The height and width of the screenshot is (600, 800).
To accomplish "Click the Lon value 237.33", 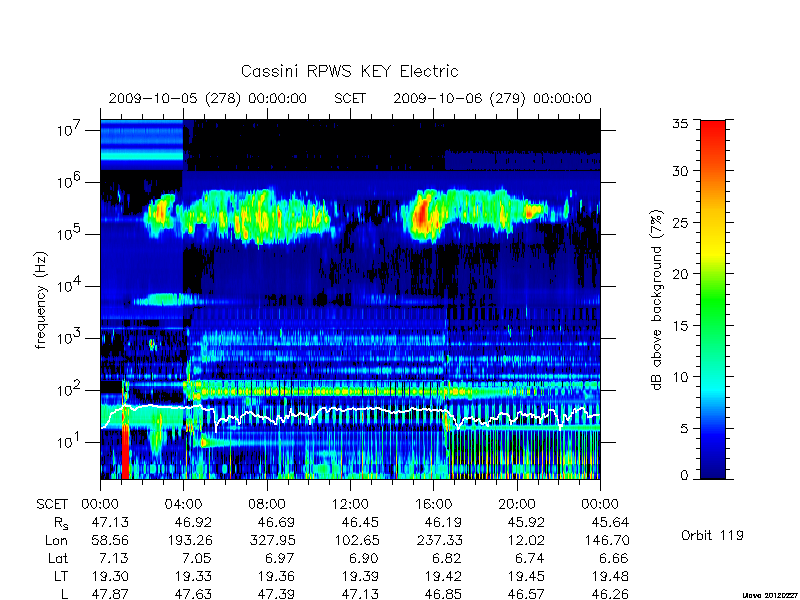I will (x=443, y=541).
